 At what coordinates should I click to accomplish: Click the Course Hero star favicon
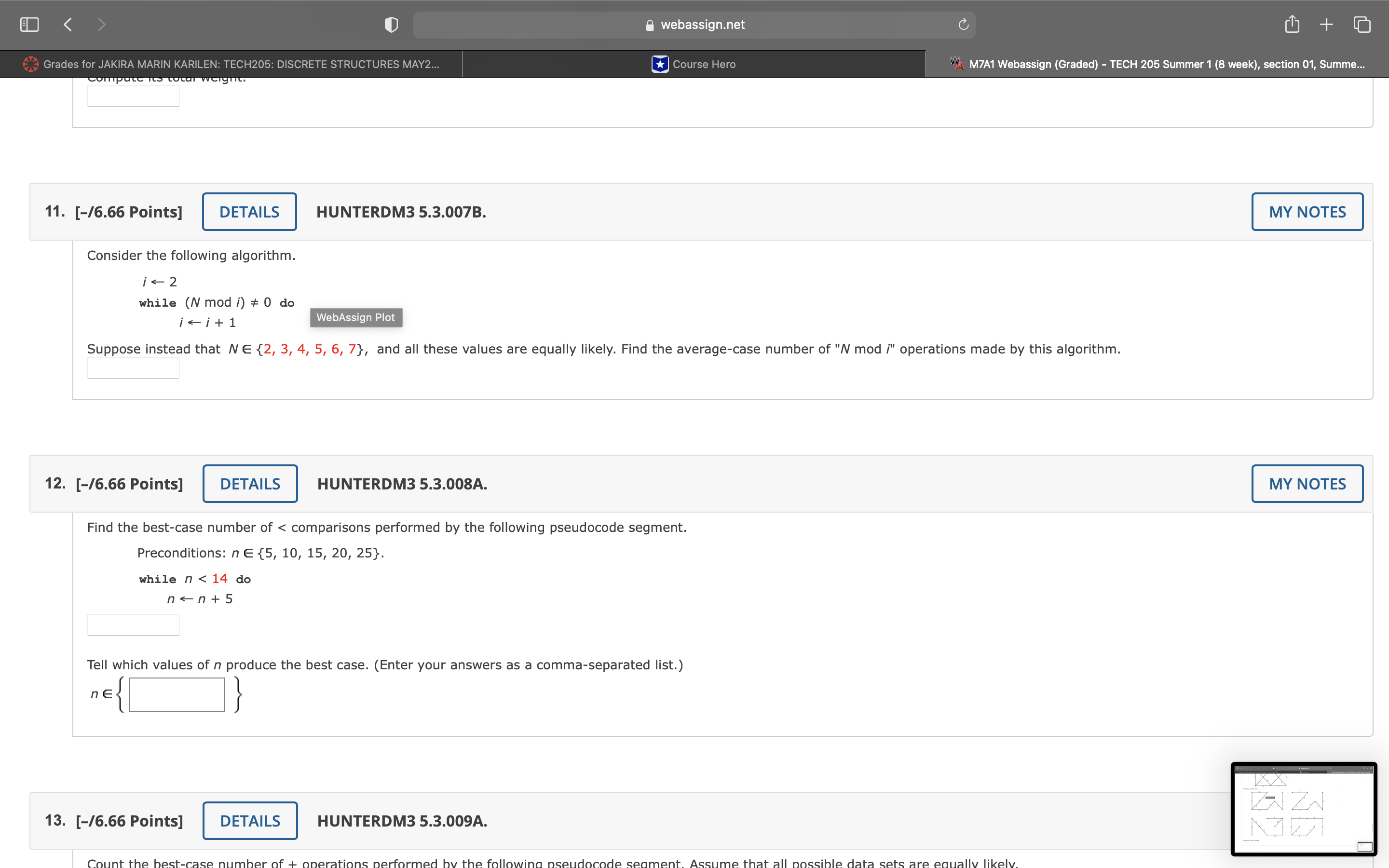coord(659,64)
